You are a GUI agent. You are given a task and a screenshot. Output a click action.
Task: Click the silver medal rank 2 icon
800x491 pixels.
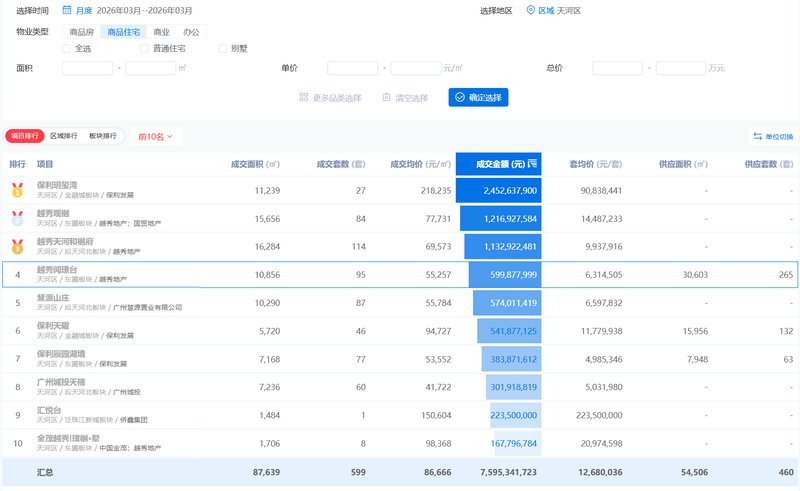point(17,218)
